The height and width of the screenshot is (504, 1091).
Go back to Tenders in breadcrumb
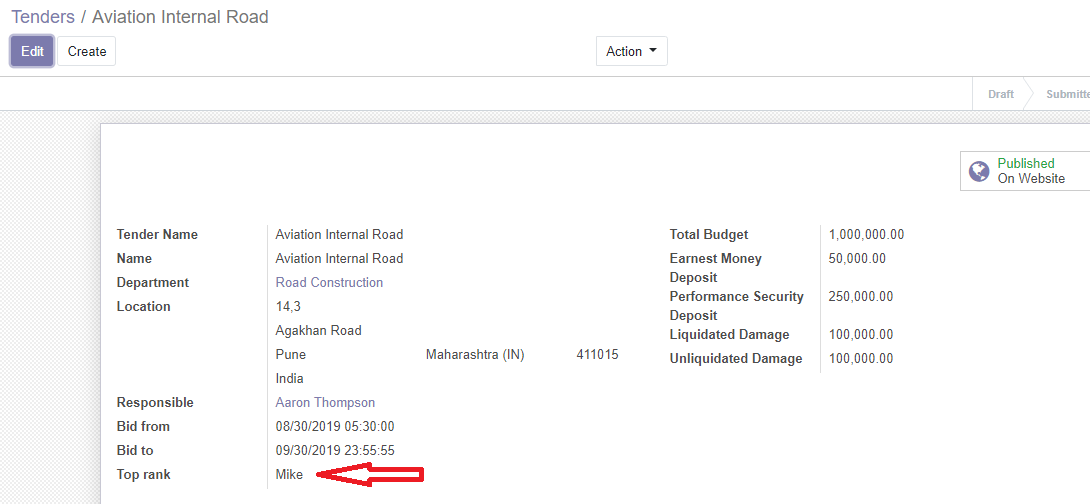point(43,17)
